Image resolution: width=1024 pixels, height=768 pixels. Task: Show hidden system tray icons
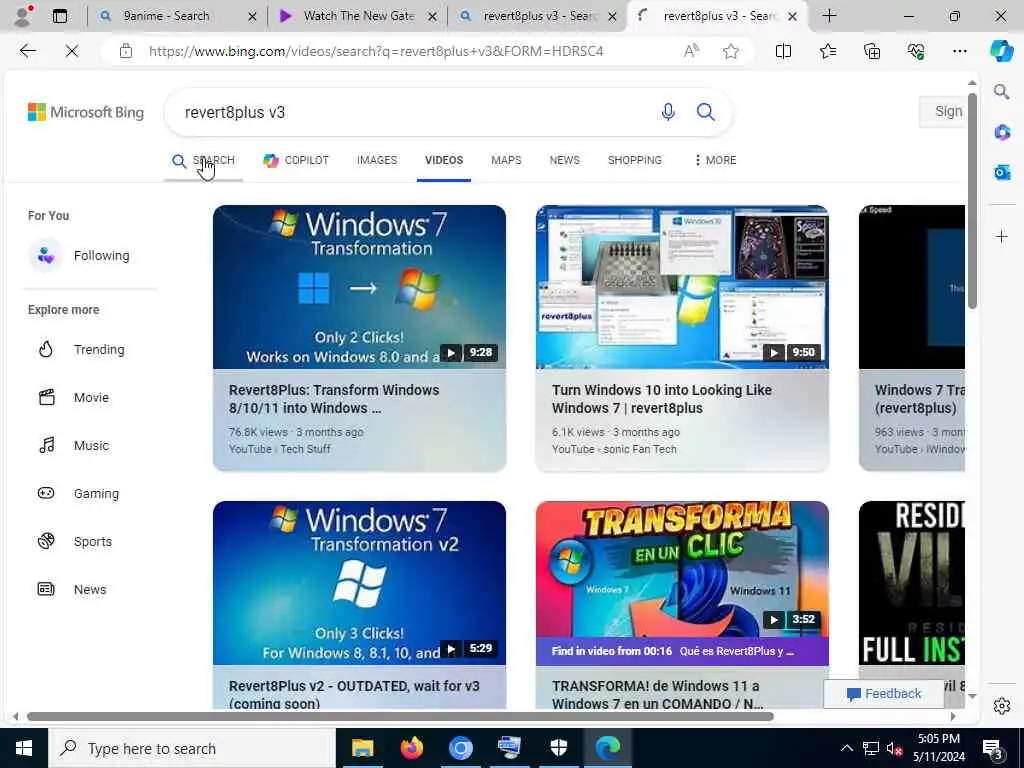[846, 748]
